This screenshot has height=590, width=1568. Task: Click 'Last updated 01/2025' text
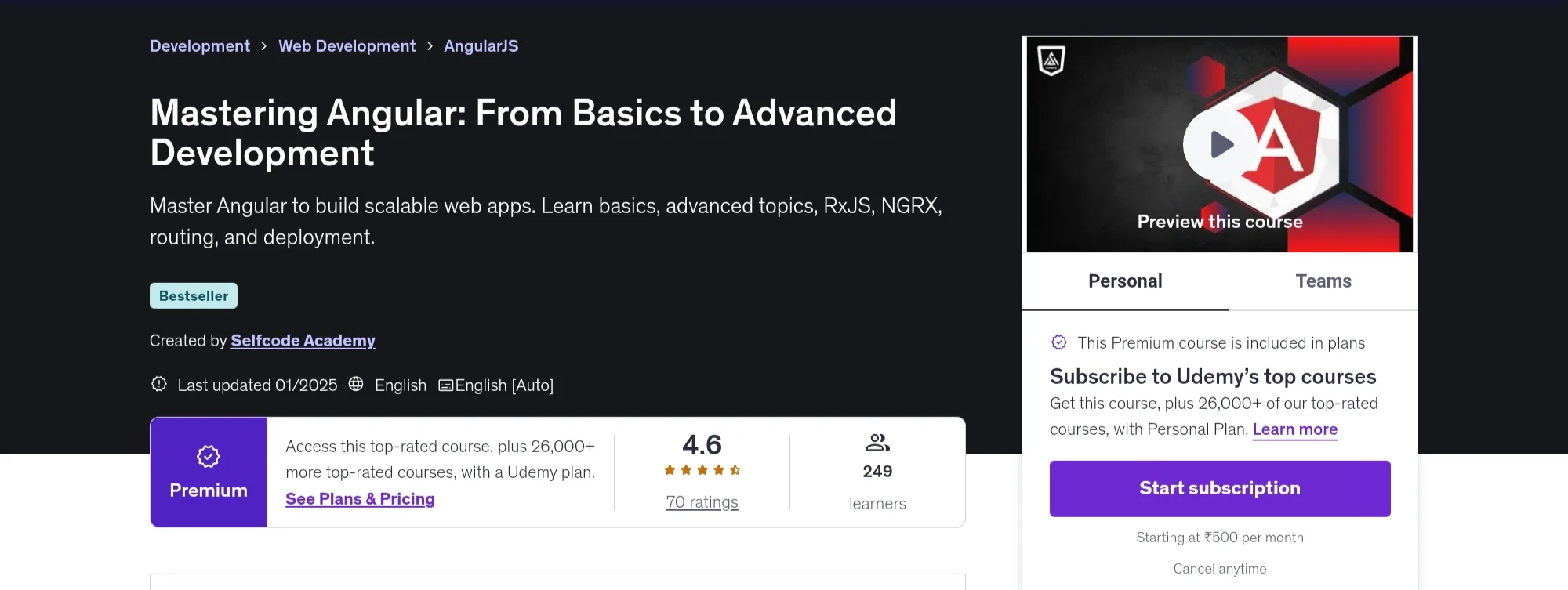point(257,385)
